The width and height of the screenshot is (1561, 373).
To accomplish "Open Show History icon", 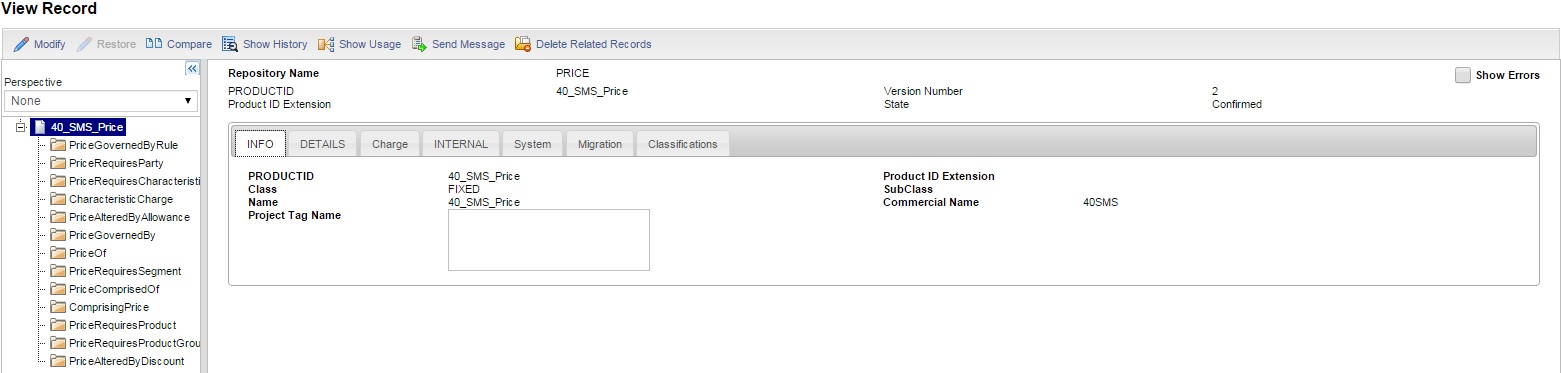I will click(x=229, y=44).
